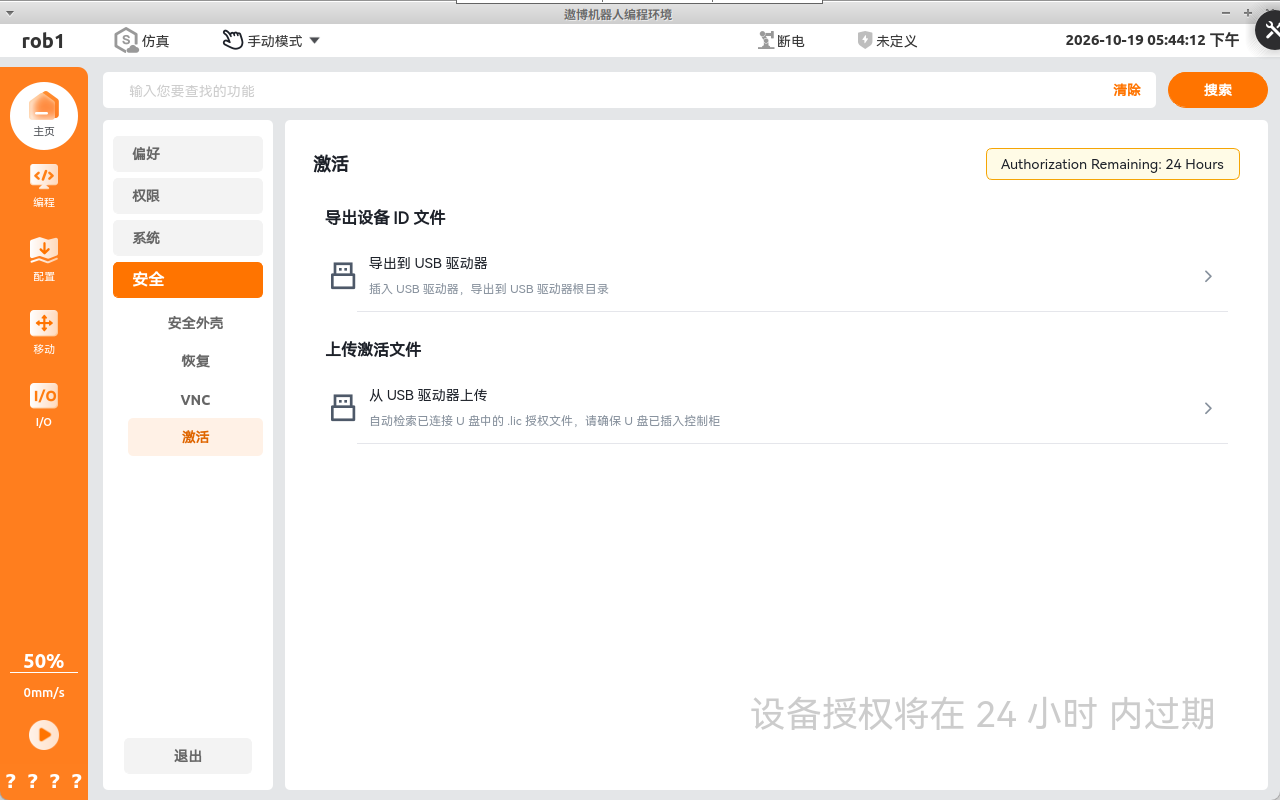Viewport: 1280px width, 800px height.
Task: Click the 50% speed indicator
Action: 44,661
